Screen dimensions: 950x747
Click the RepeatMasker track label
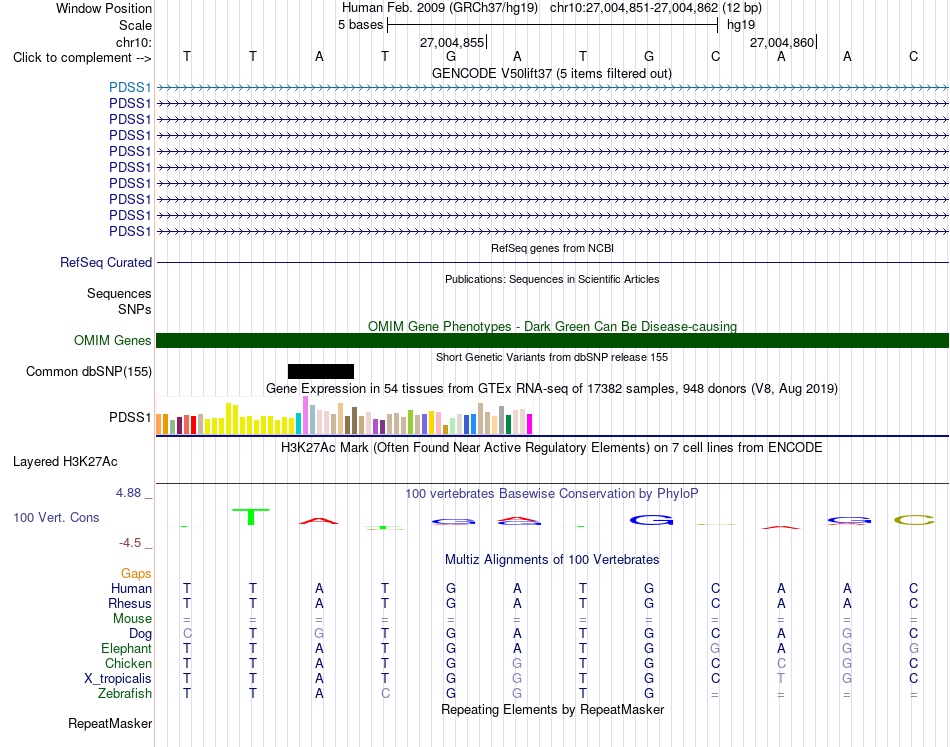(x=110, y=723)
